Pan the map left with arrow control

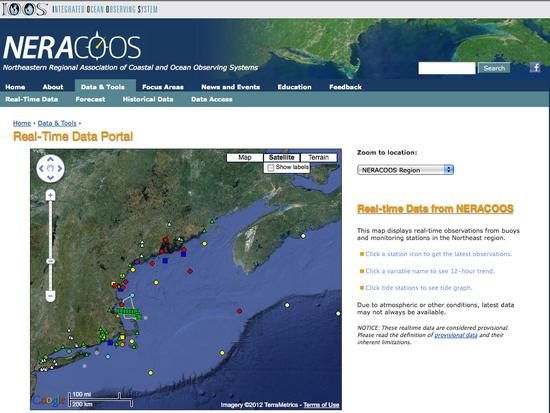pyautogui.click(x=41, y=169)
